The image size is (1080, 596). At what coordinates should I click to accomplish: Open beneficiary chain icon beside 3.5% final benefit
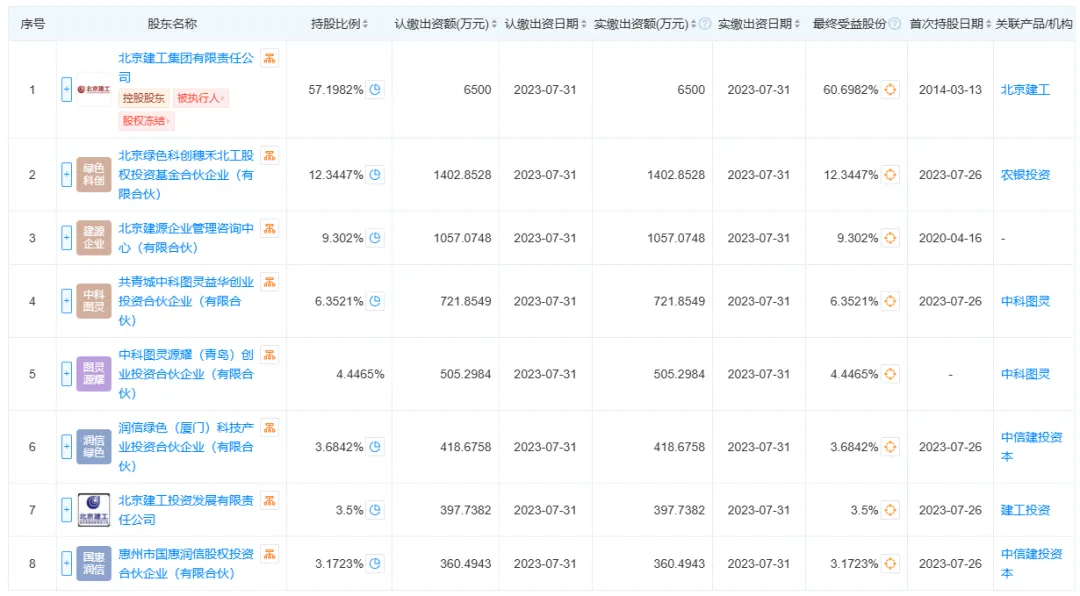coord(890,511)
